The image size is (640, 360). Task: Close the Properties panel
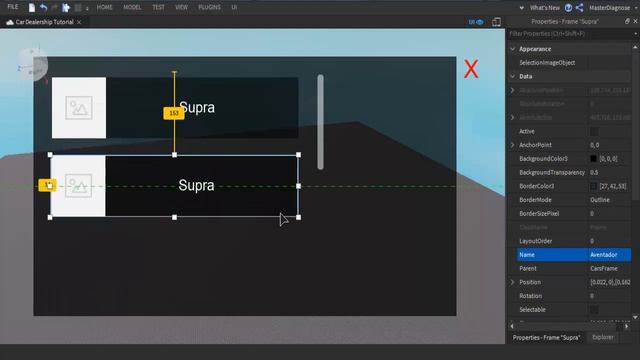point(635,21)
